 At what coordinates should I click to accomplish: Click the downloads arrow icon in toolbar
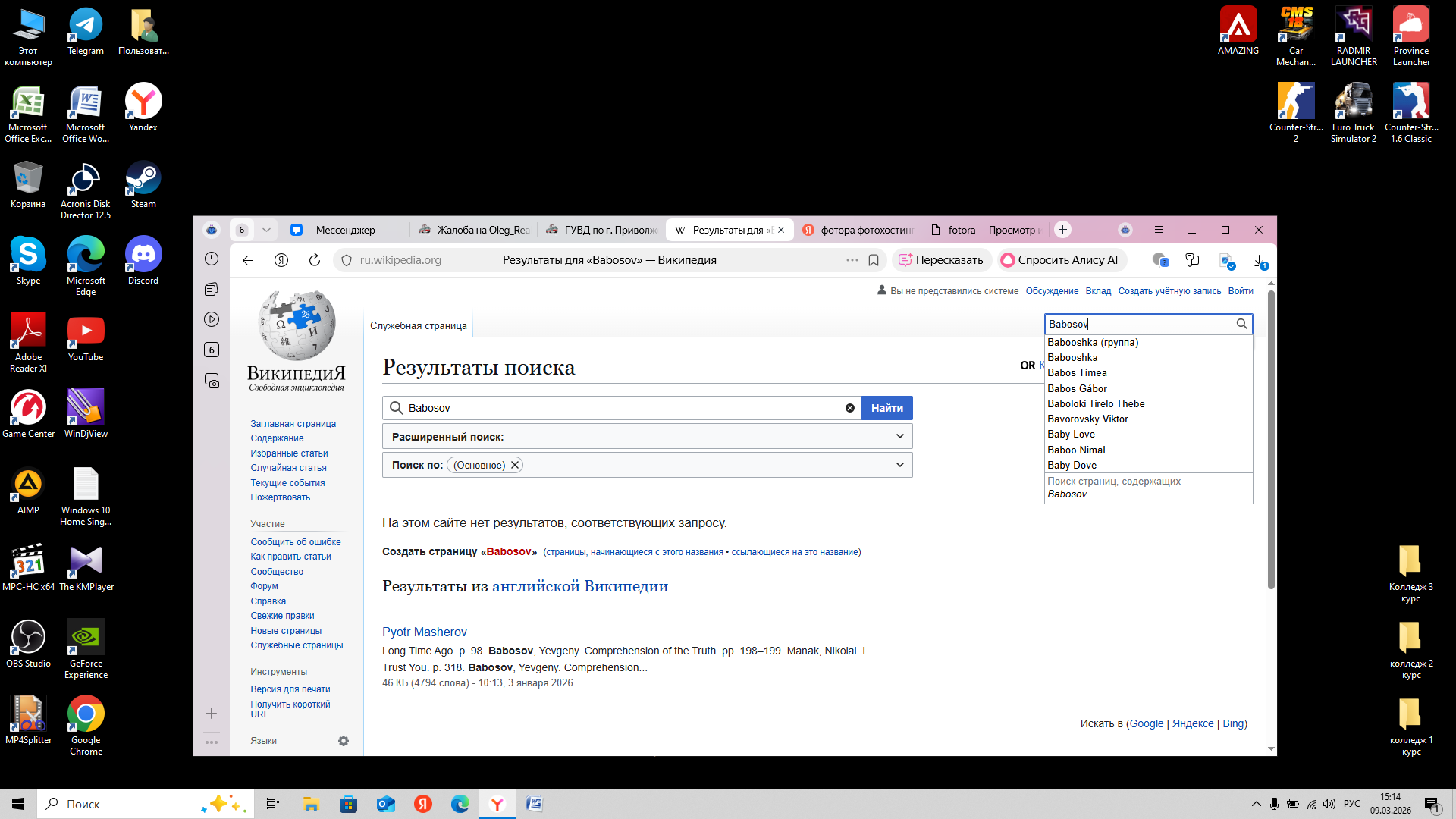pos(1260,260)
